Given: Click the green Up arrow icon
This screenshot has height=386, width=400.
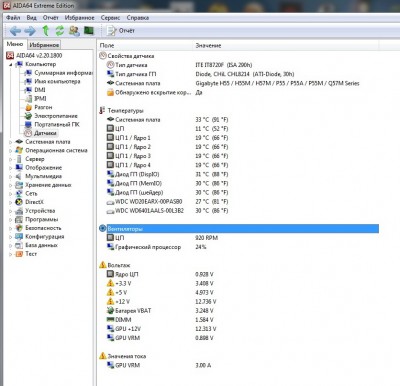Looking at the screenshot, I should click(46, 31).
